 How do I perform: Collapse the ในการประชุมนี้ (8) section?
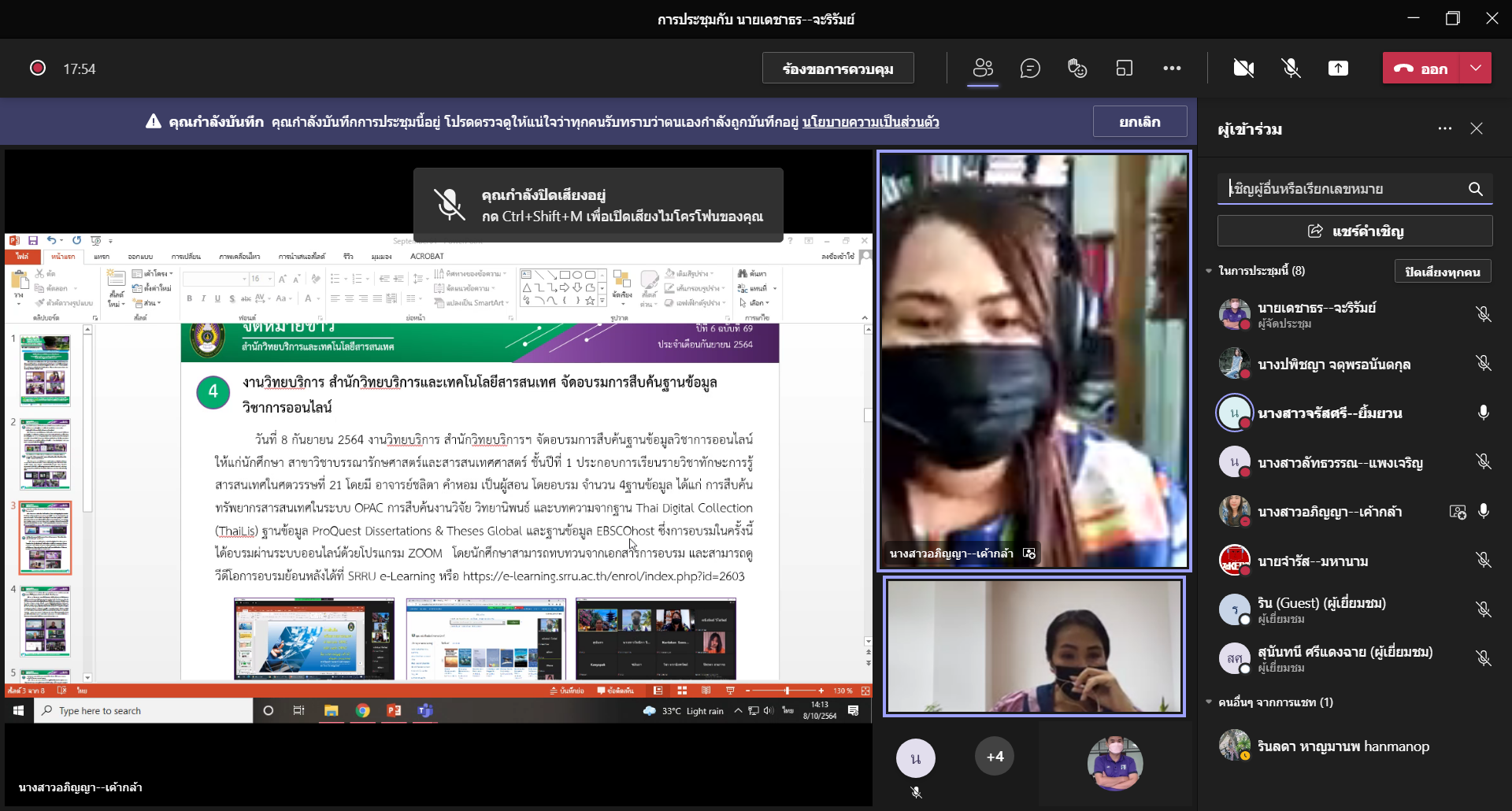(1209, 271)
